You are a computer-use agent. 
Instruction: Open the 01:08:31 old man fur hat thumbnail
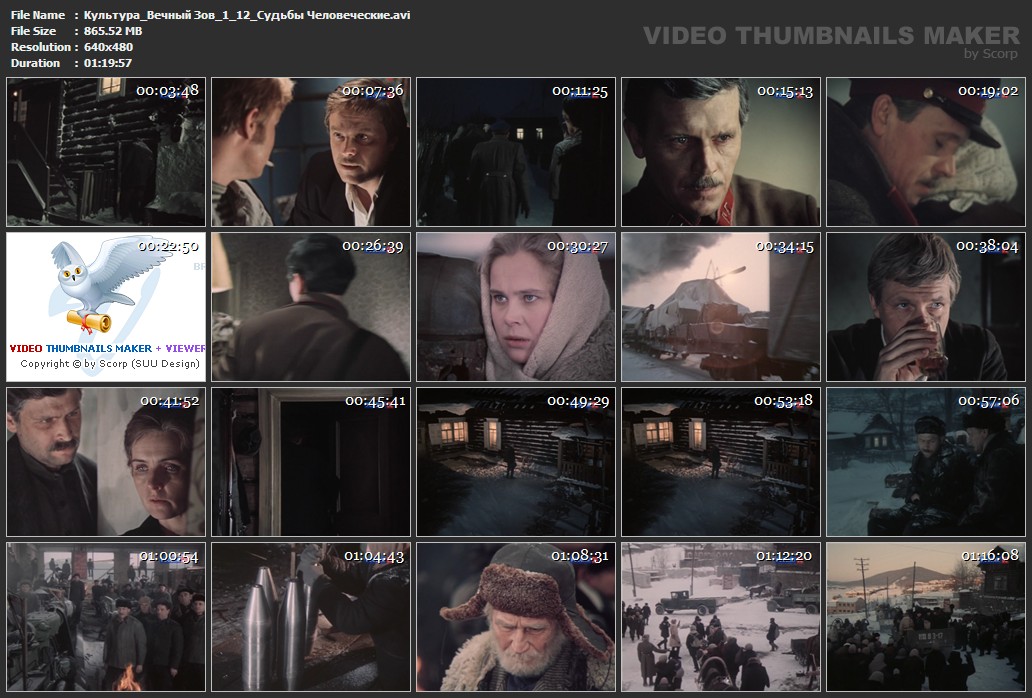point(515,616)
